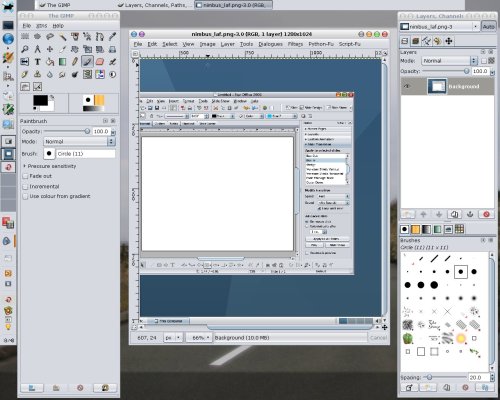The image size is (500, 400).
Task: Open the Filters menu in image window
Action: [x=295, y=44]
